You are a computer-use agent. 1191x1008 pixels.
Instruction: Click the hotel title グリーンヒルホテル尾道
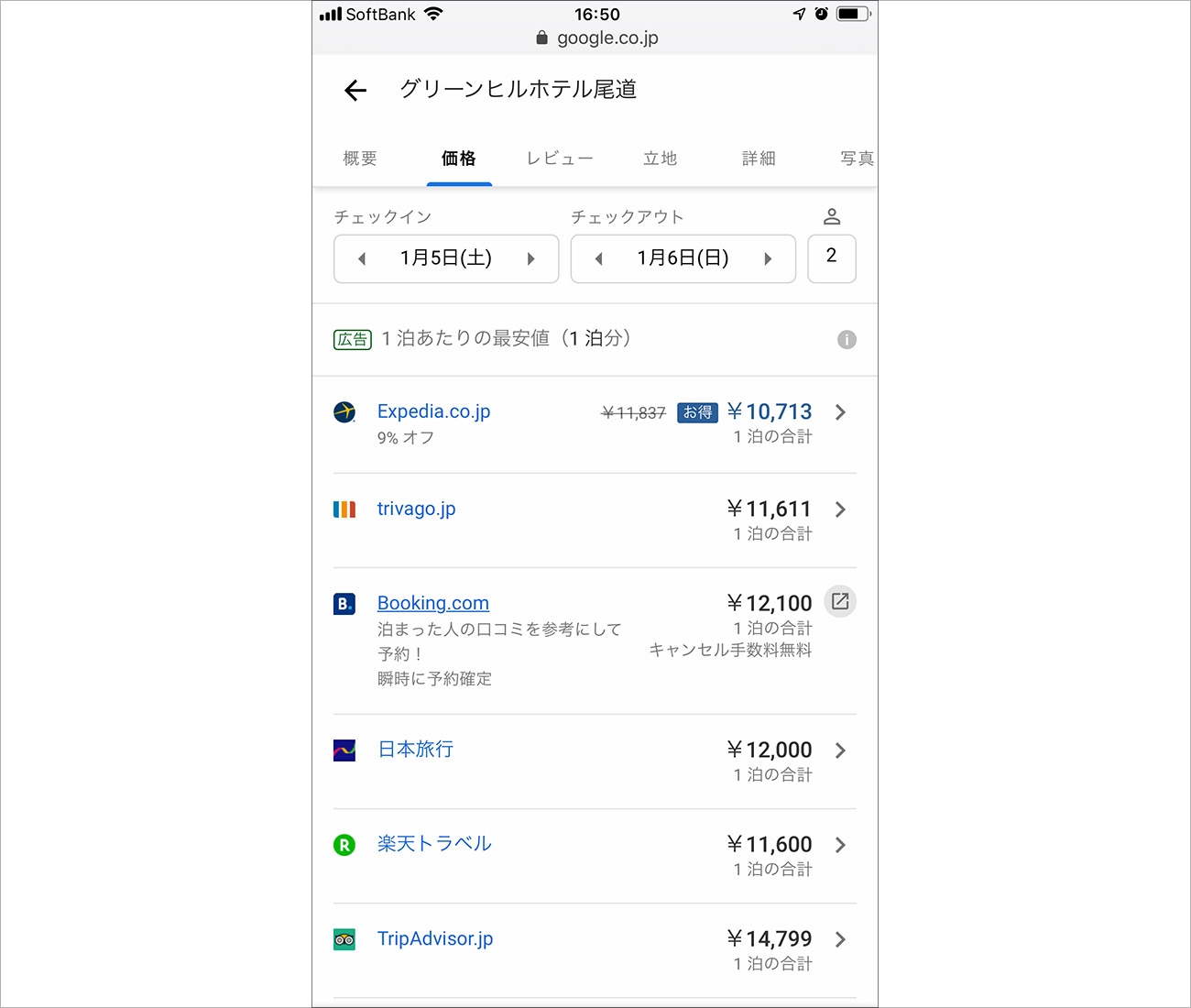coord(519,89)
